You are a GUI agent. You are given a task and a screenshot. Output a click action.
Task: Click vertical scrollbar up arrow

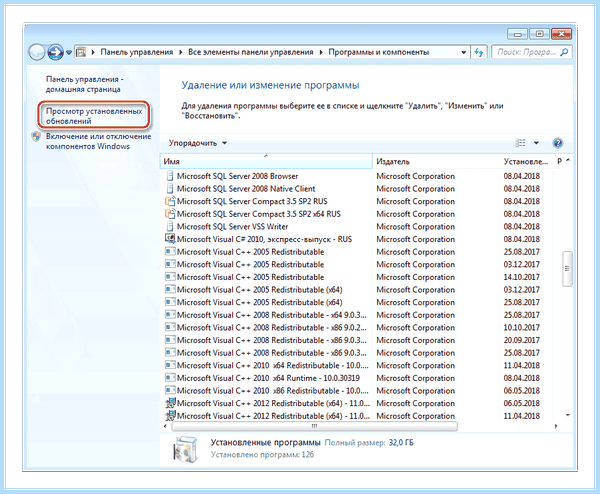568,160
